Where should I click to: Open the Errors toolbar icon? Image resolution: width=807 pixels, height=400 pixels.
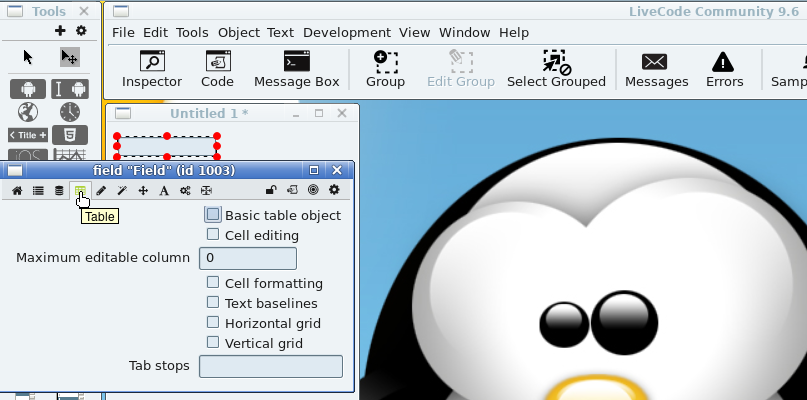pyautogui.click(x=724, y=69)
